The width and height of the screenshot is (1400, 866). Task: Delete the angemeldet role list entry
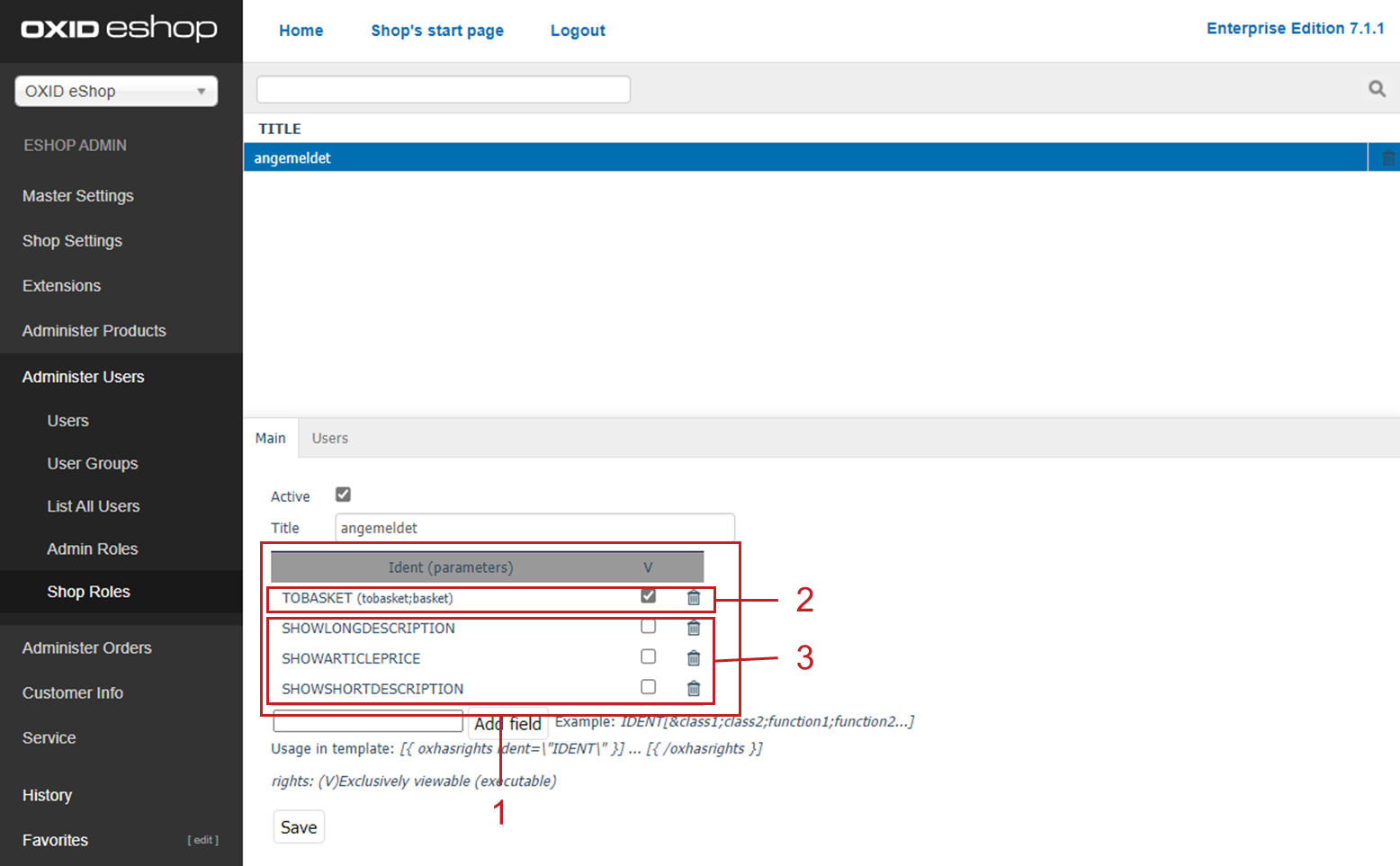[x=1387, y=158]
